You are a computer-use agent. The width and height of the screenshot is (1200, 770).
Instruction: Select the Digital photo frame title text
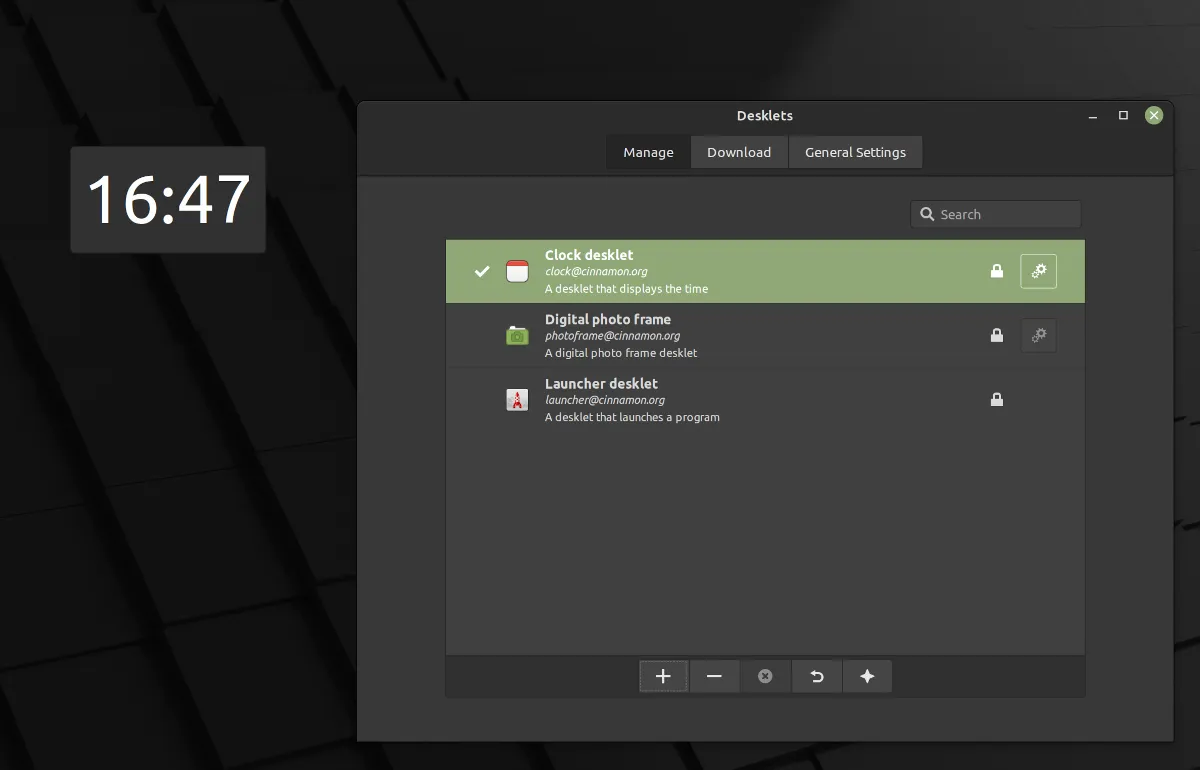point(608,319)
